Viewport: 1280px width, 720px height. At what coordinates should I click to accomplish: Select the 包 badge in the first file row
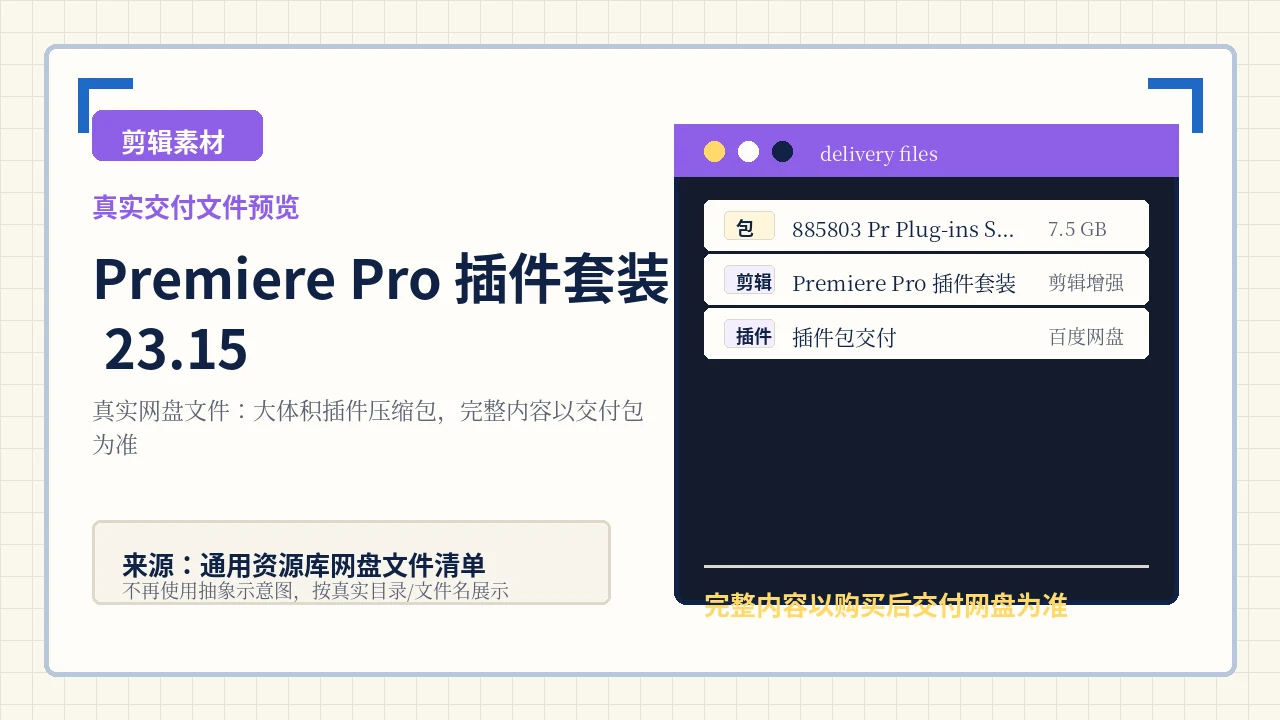[x=749, y=226]
